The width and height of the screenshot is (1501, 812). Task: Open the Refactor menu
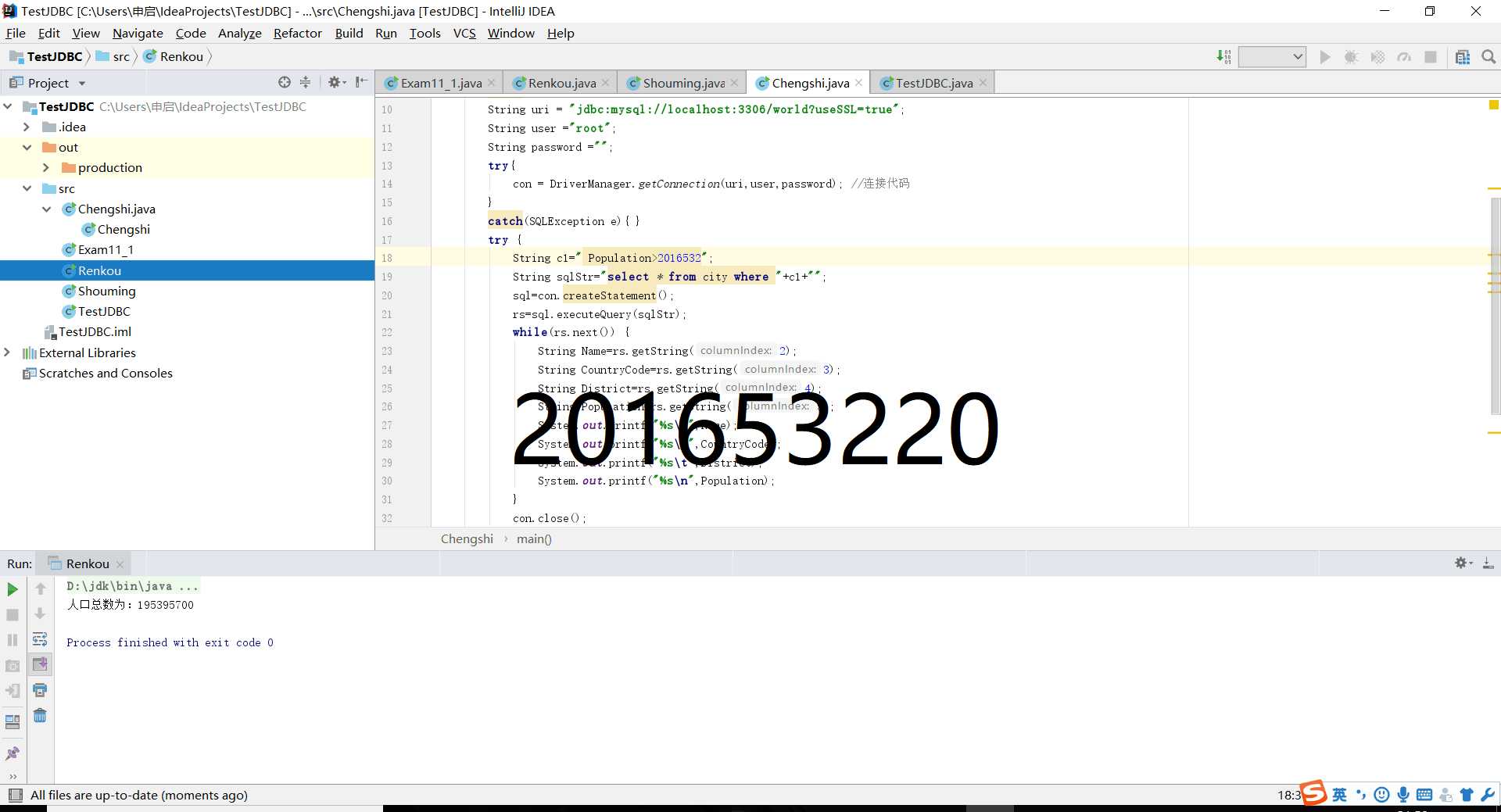(x=297, y=33)
